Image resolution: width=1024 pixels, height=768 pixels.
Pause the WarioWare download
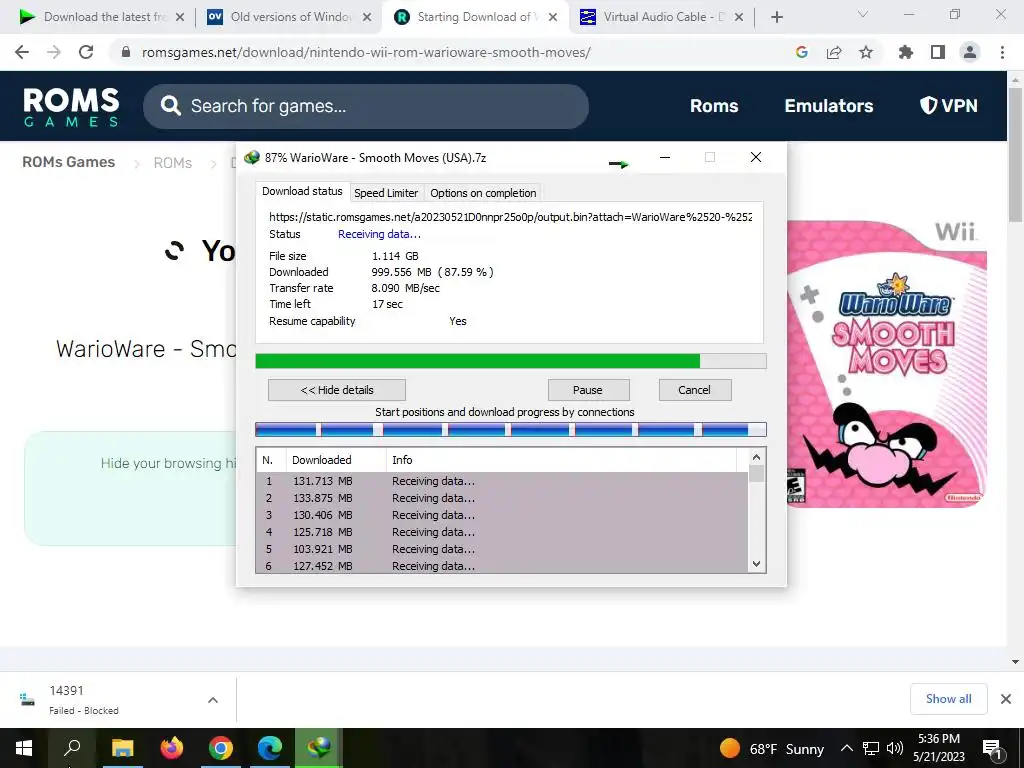pyautogui.click(x=588, y=390)
